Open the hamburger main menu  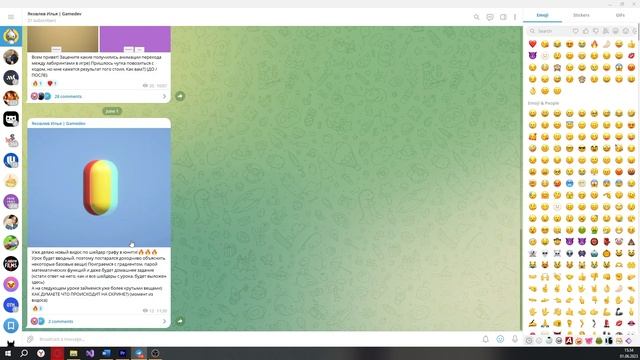coord(11,17)
